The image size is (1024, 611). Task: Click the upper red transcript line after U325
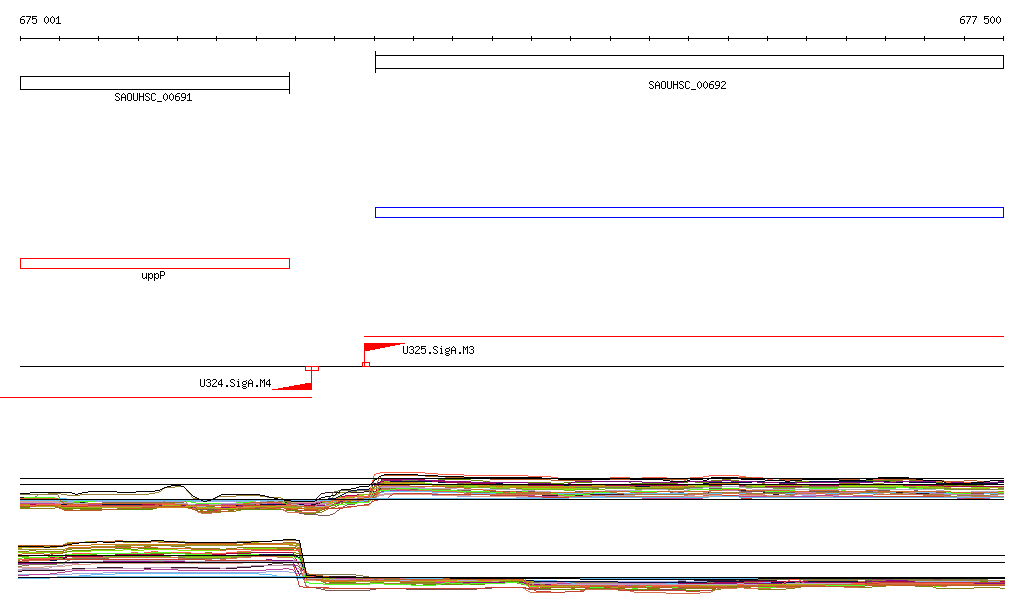tap(684, 336)
